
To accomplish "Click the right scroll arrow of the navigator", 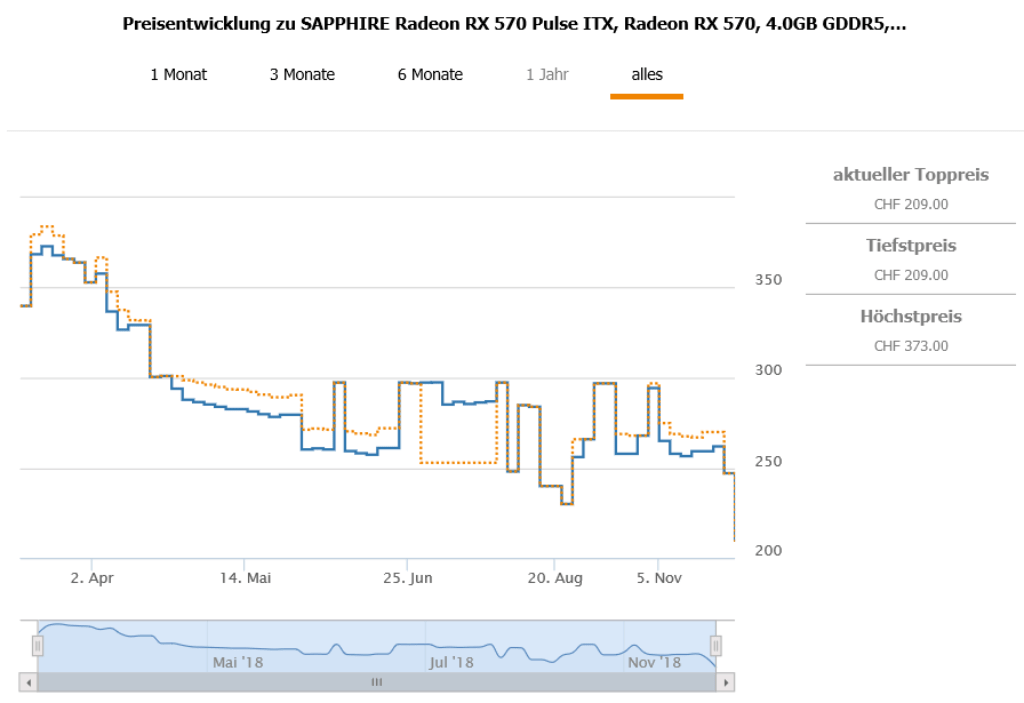I will (x=726, y=682).
